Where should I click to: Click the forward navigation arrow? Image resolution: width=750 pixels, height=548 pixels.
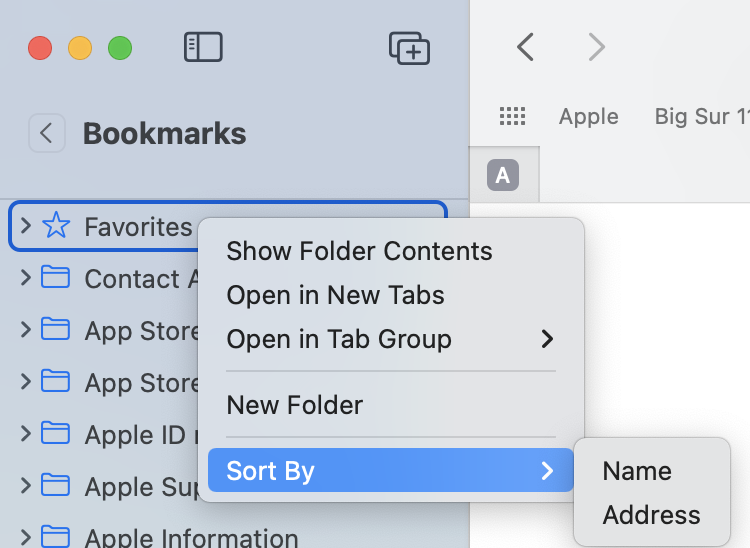(x=596, y=47)
